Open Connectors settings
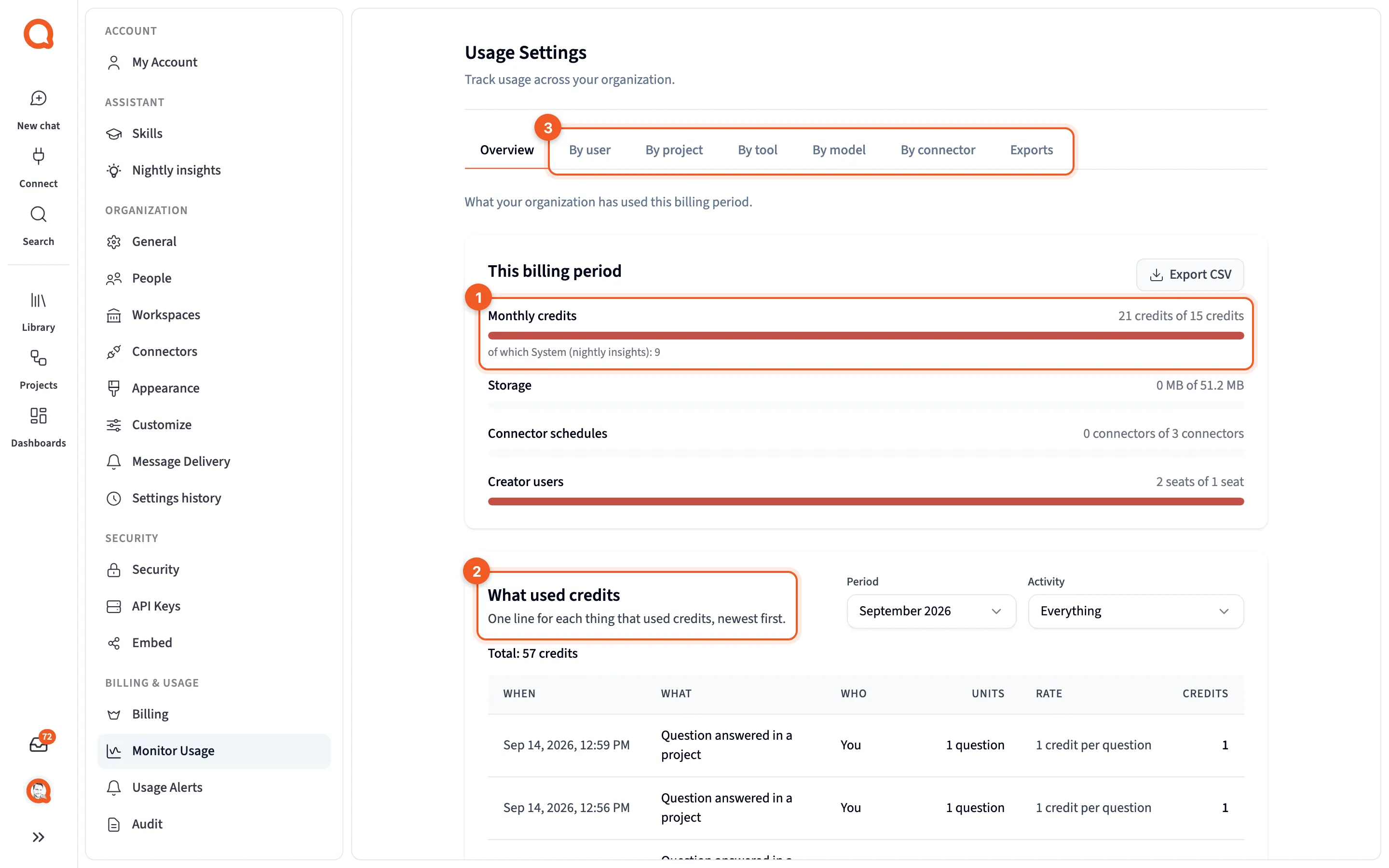This screenshot has height=868, width=1389. click(x=214, y=352)
